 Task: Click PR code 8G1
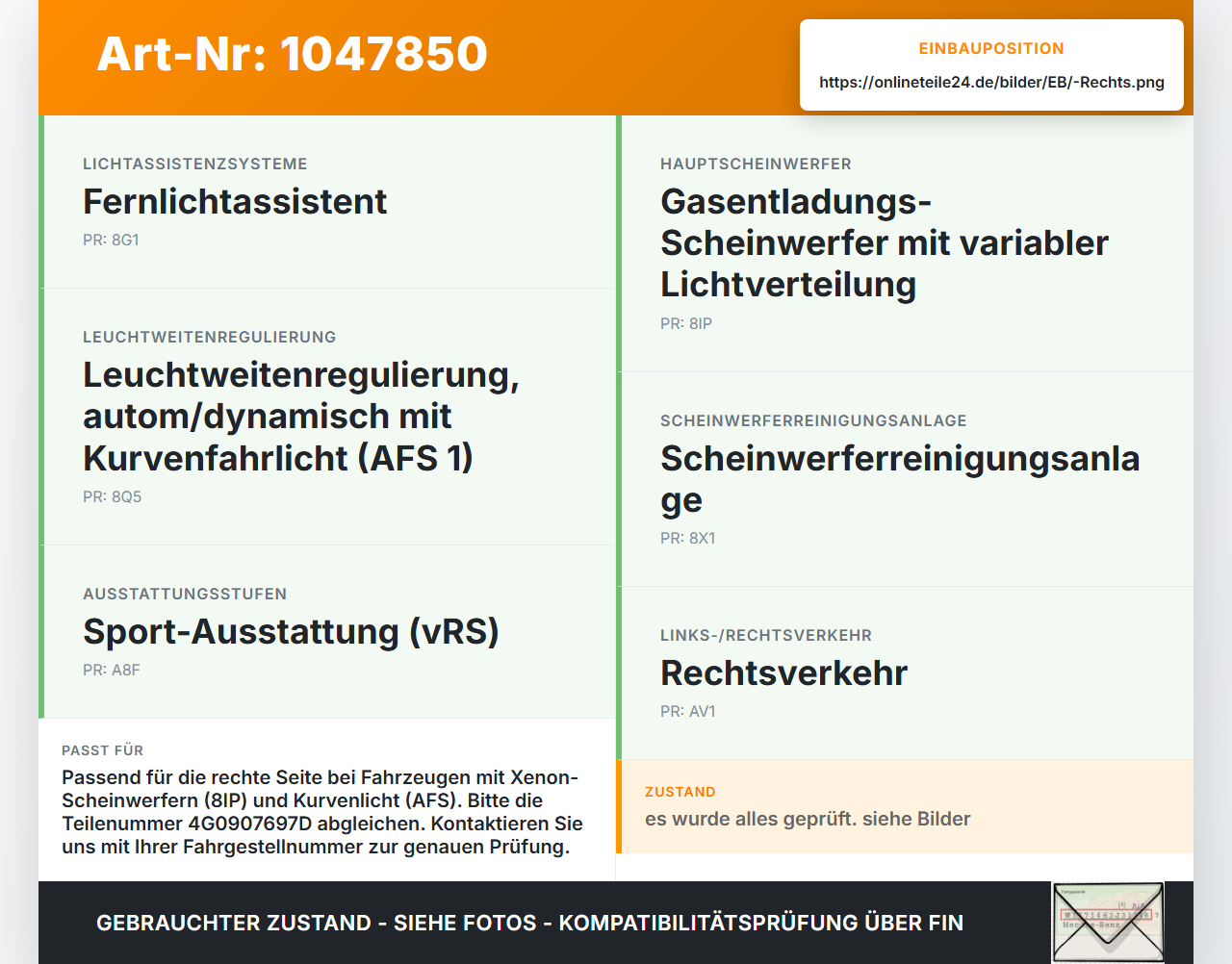(111, 241)
